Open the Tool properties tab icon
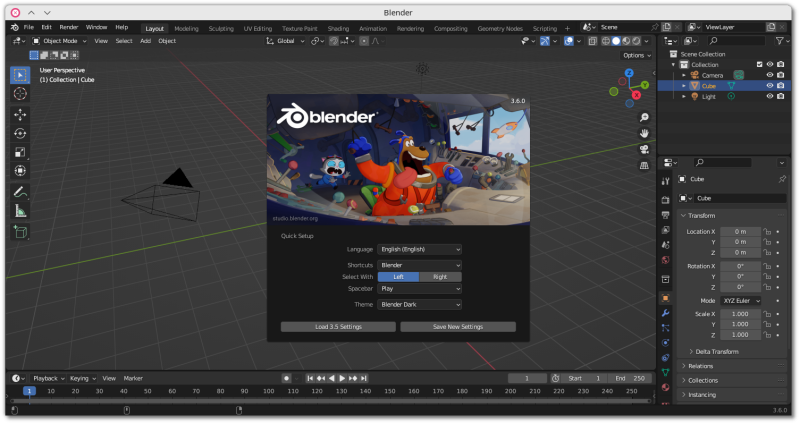800x424 pixels. click(665, 181)
